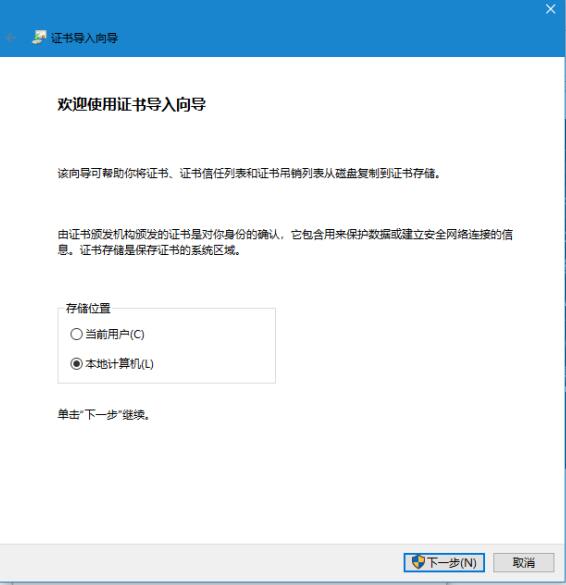
Task: Click gray footer bar left of 下一步
Action: pos(201,563)
